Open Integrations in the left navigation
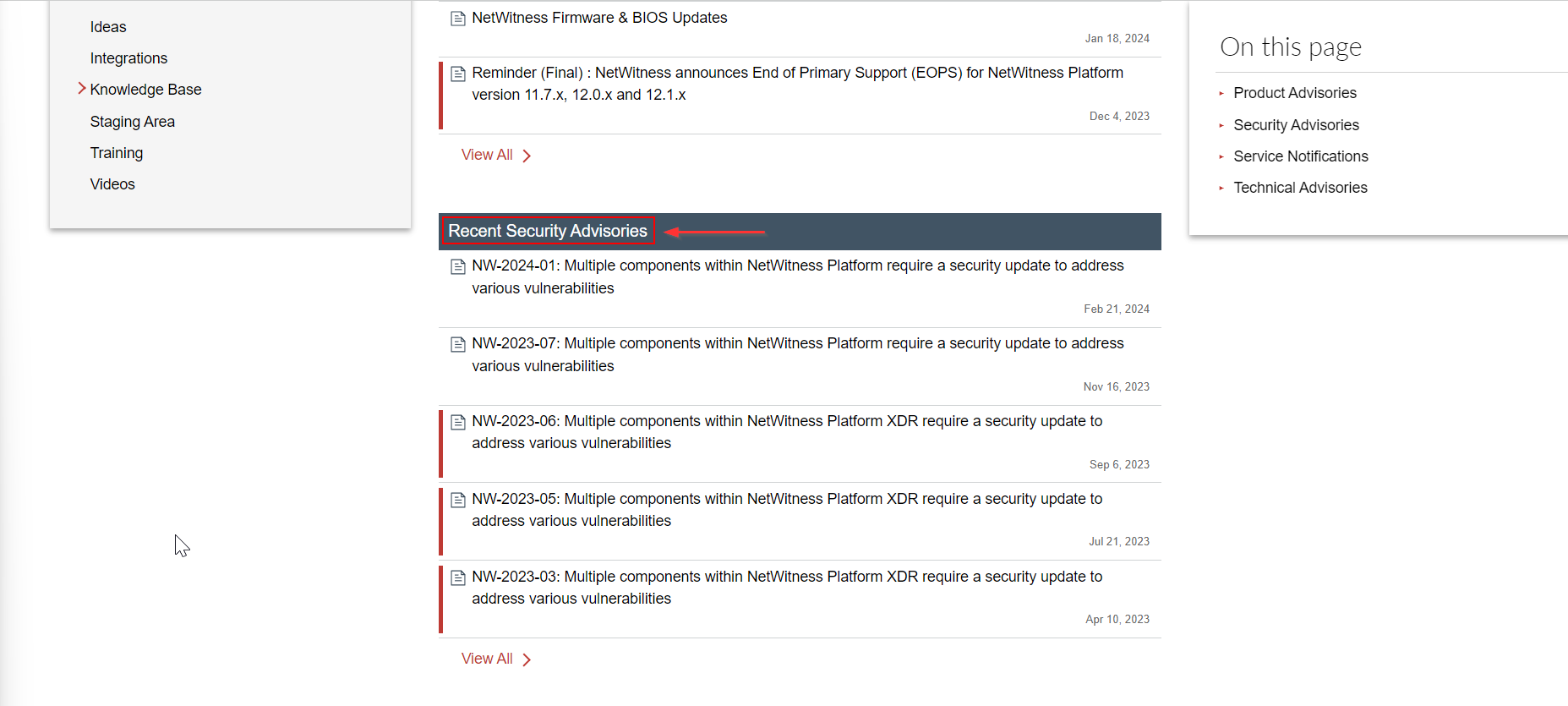The width and height of the screenshot is (1568, 706). (x=128, y=58)
